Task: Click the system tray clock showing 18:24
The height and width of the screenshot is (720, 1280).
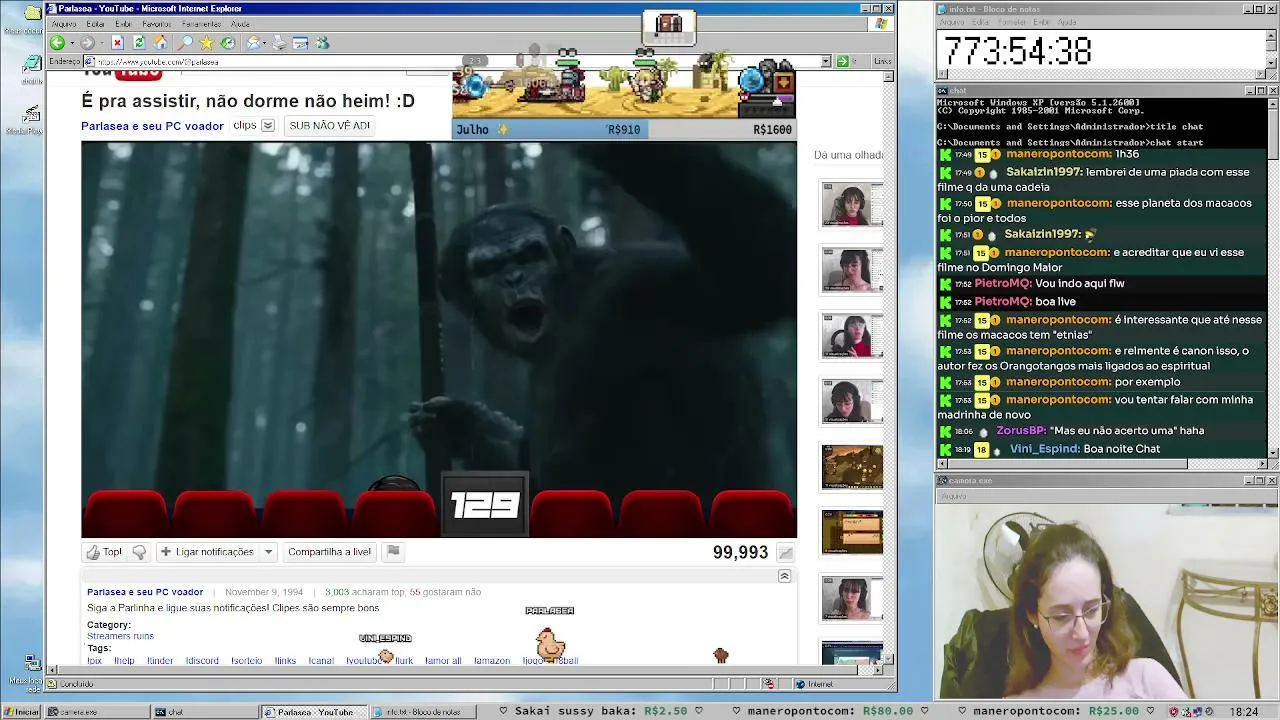Action: [x=1244, y=712]
